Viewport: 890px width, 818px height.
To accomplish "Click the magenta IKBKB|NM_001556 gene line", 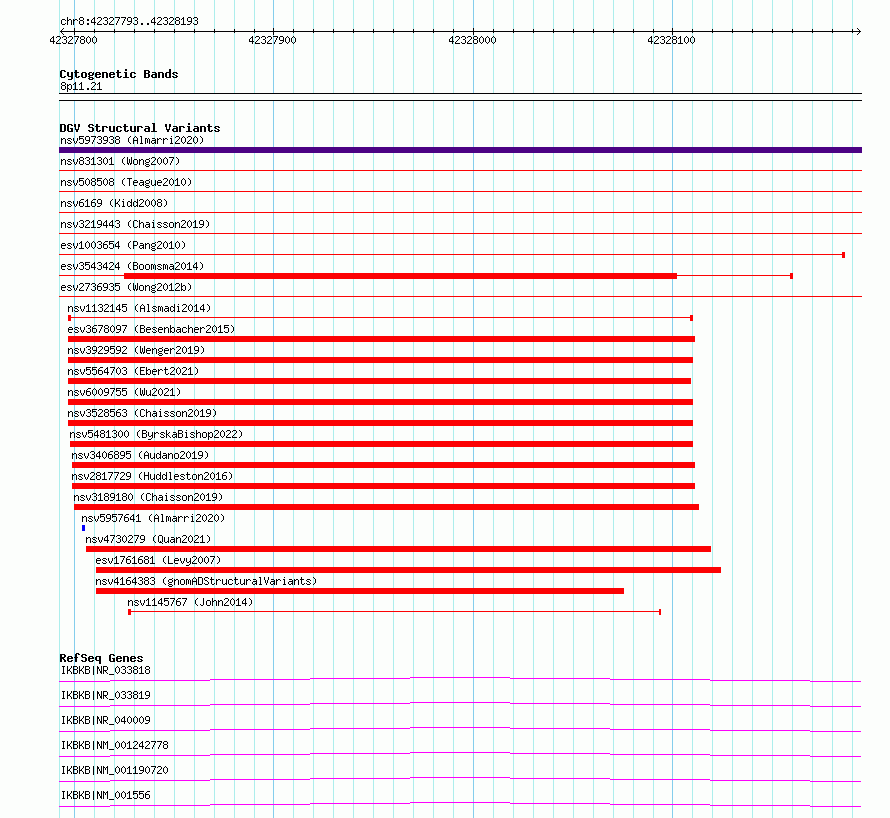I will pos(460,804).
